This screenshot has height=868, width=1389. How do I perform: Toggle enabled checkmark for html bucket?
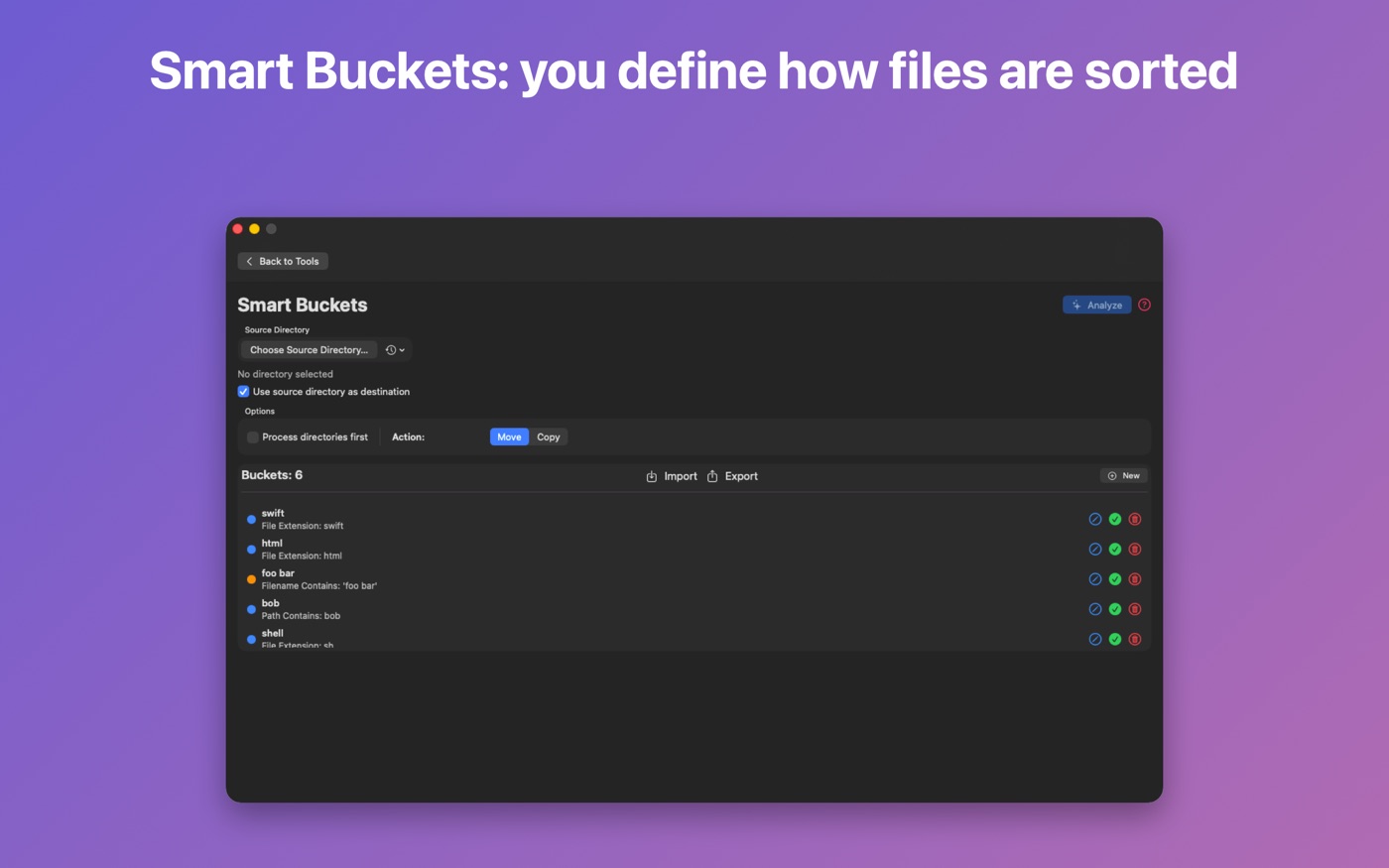tap(1115, 549)
